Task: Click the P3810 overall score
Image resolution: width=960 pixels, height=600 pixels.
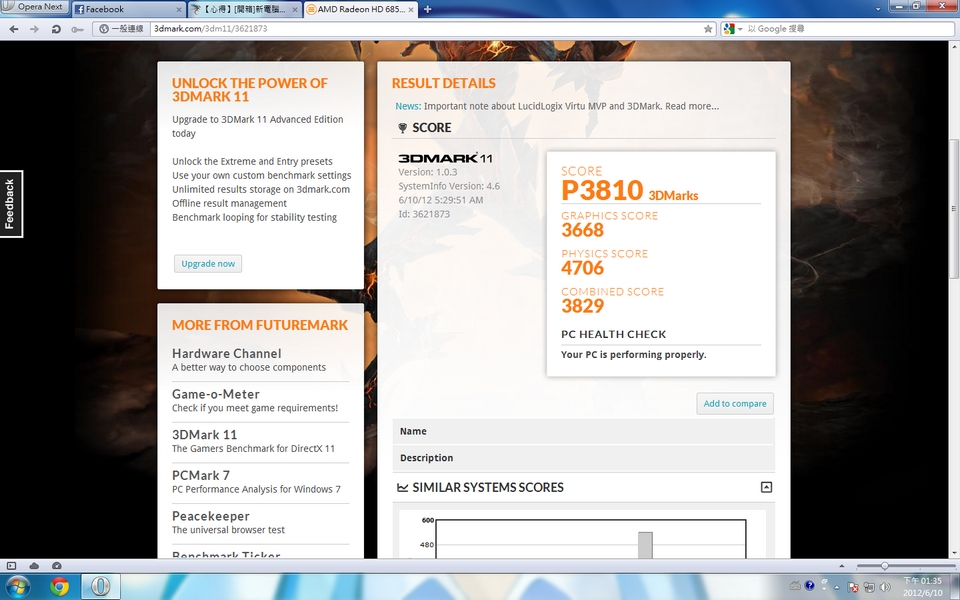Action: (602, 190)
